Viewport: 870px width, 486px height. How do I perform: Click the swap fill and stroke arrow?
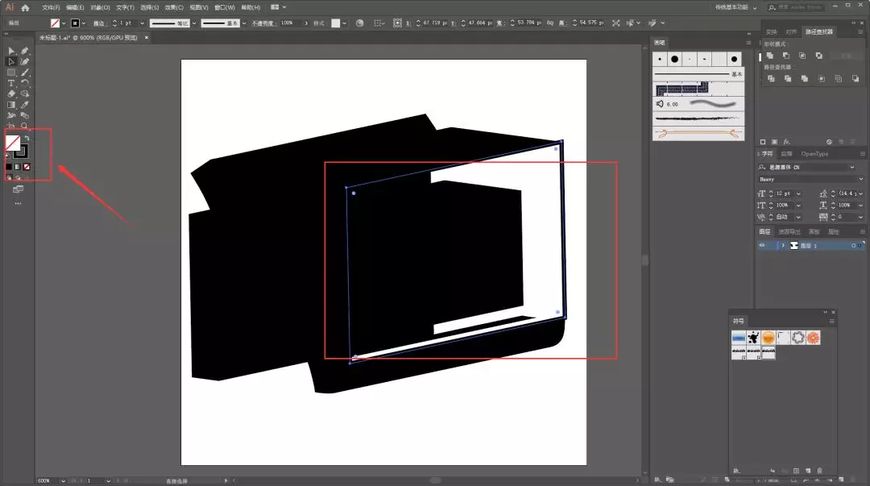tap(26, 138)
